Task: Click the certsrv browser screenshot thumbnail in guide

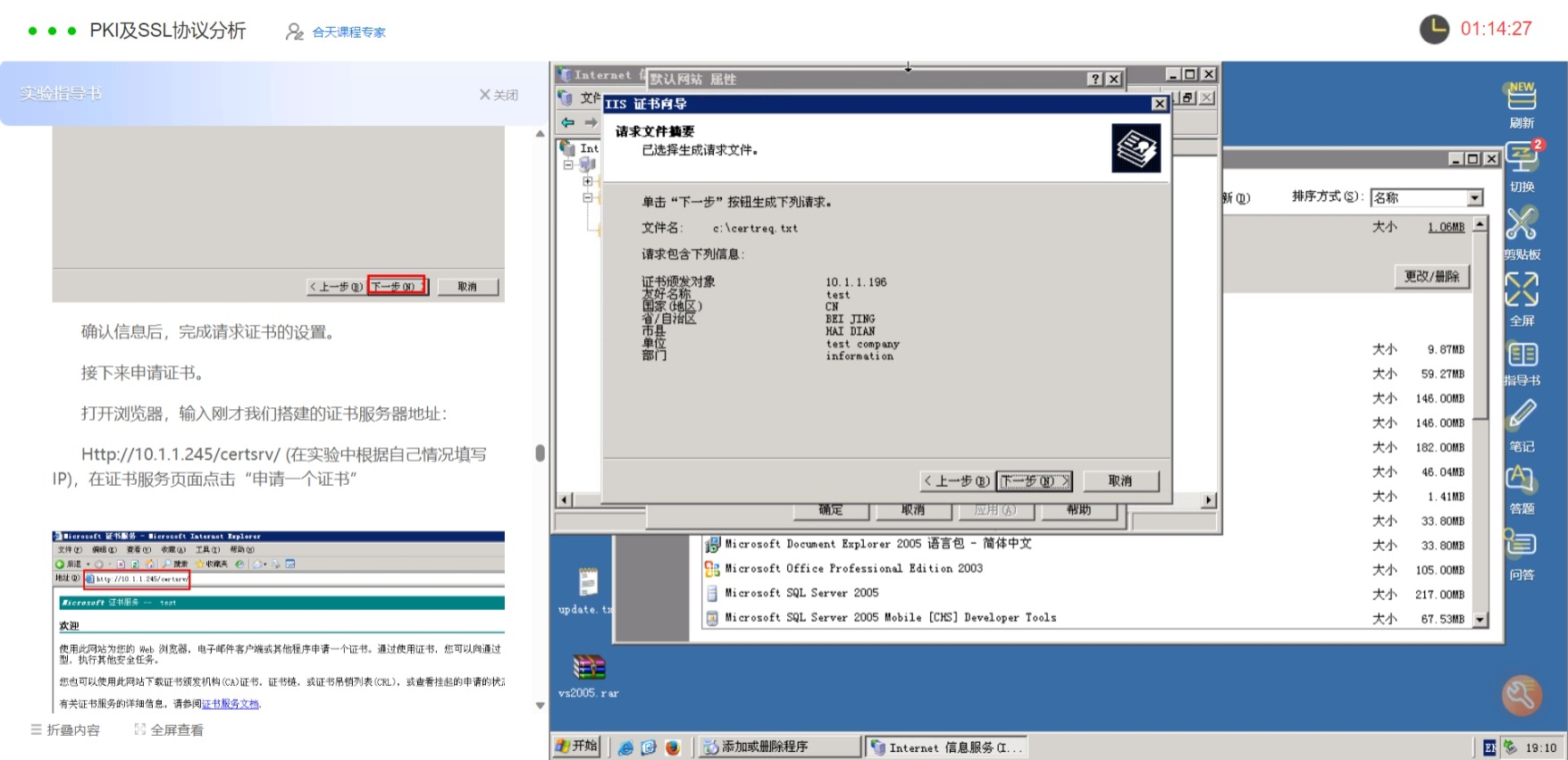Action: [278, 621]
